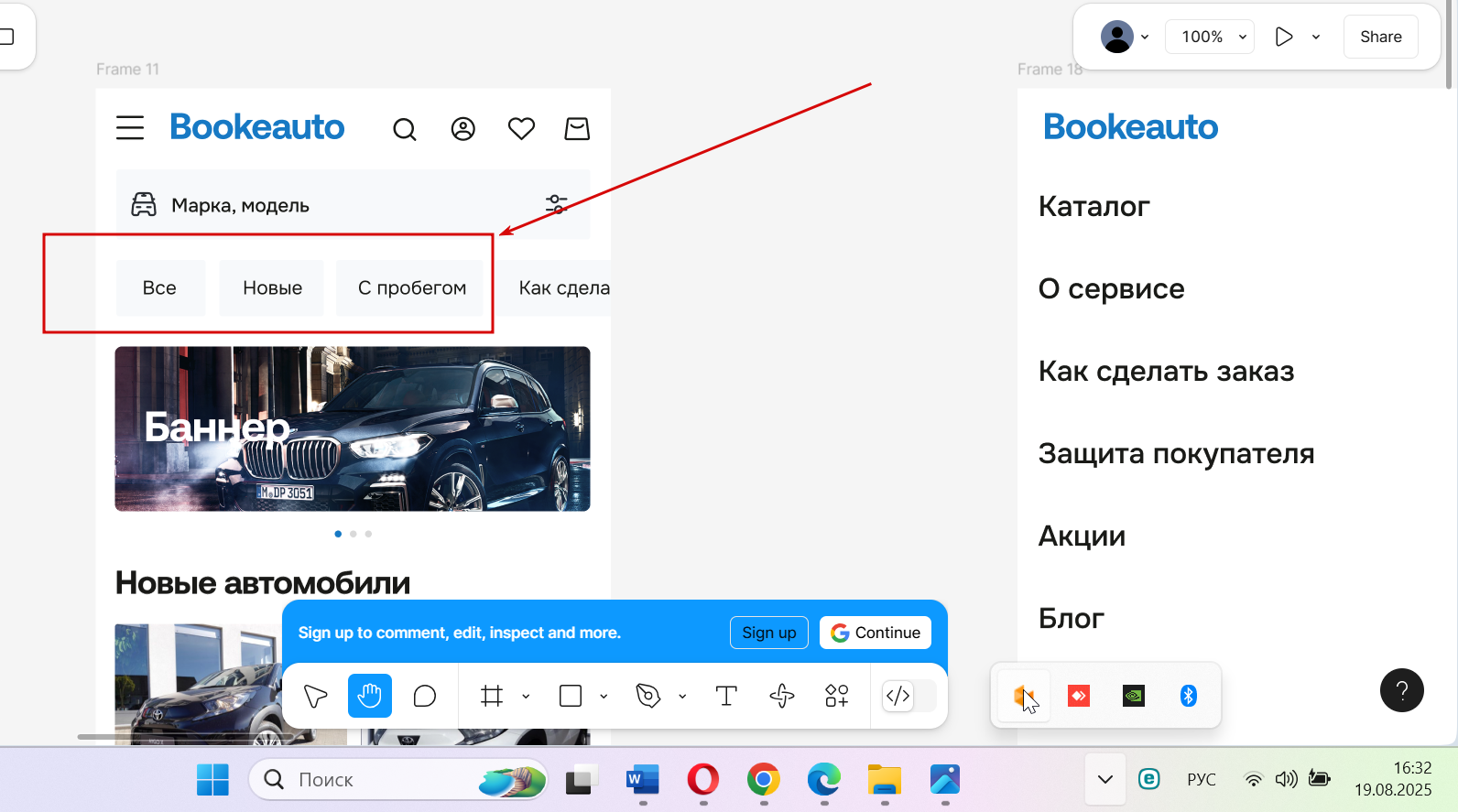Click the car icon beside Марка, модель
The height and width of the screenshot is (812, 1458).
tap(144, 204)
